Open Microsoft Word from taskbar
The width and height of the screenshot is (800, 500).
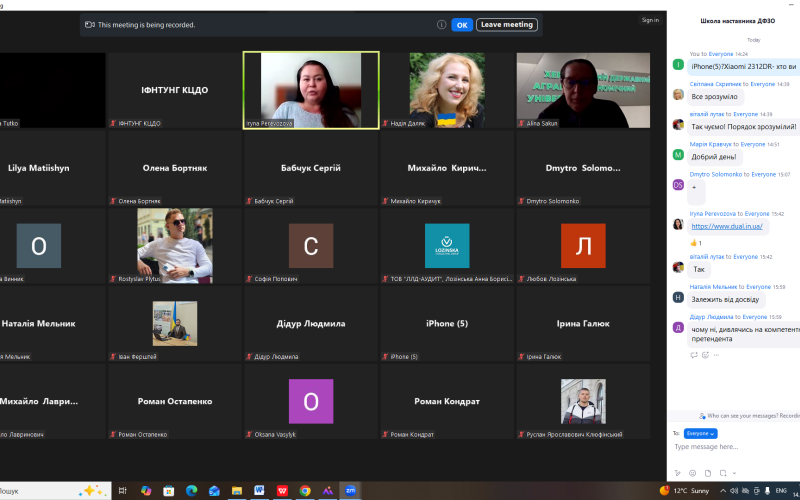click(259, 491)
